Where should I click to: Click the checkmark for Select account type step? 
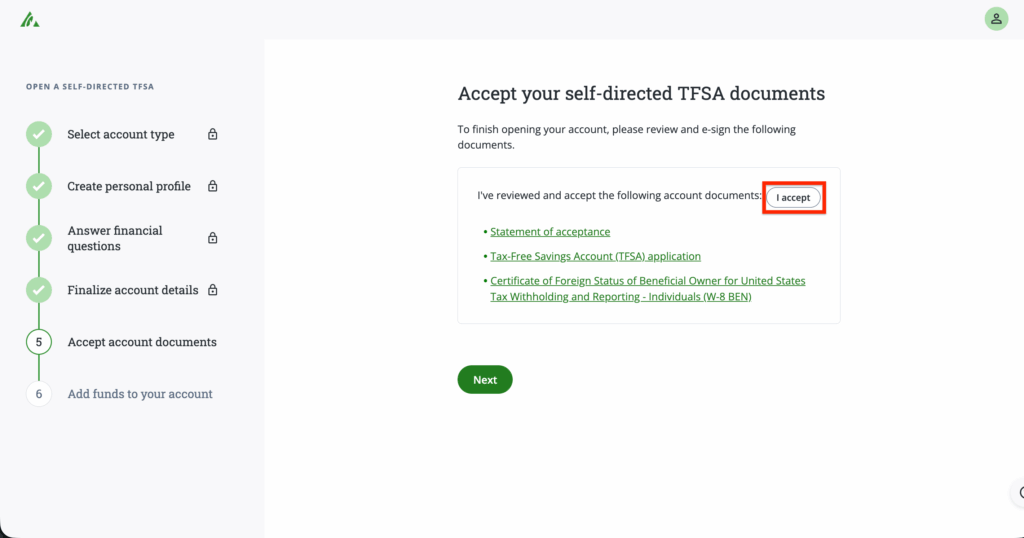[x=39, y=134]
